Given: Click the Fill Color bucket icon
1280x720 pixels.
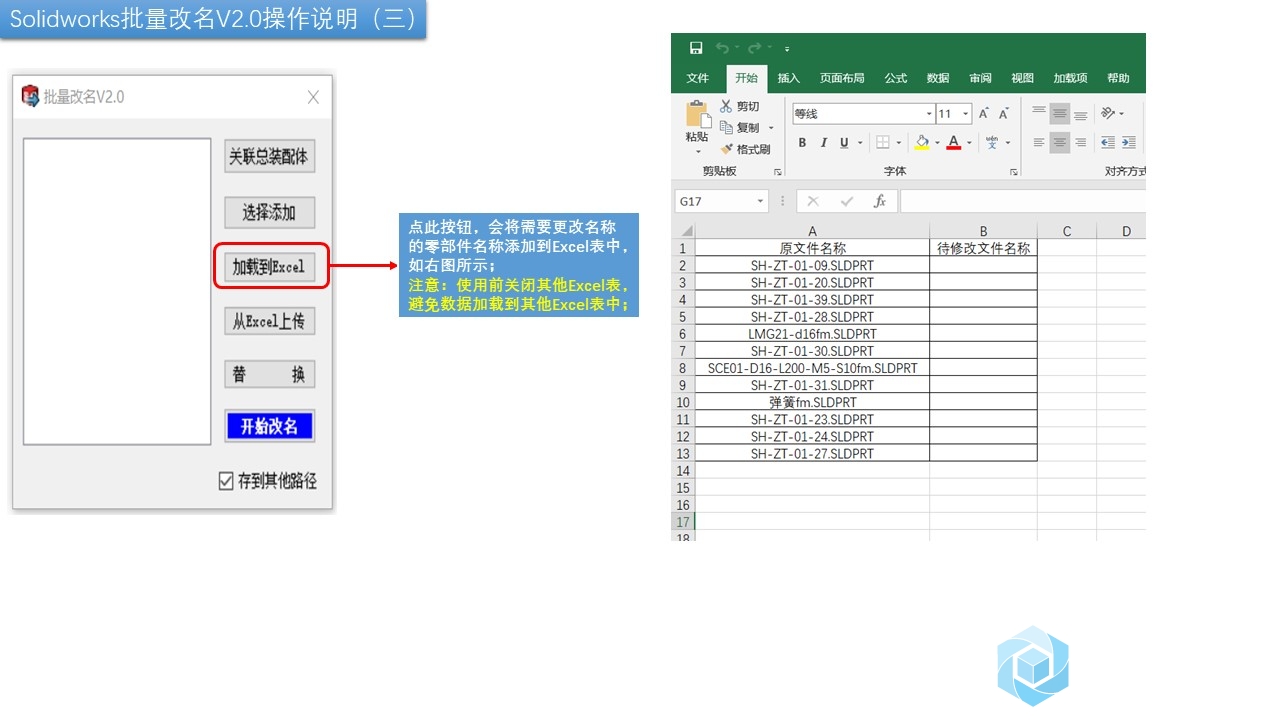Looking at the screenshot, I should coord(922,143).
